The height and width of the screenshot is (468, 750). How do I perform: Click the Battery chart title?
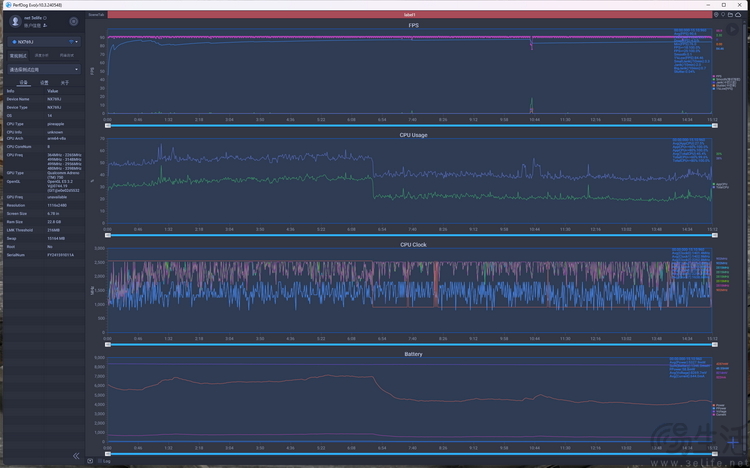pos(413,354)
